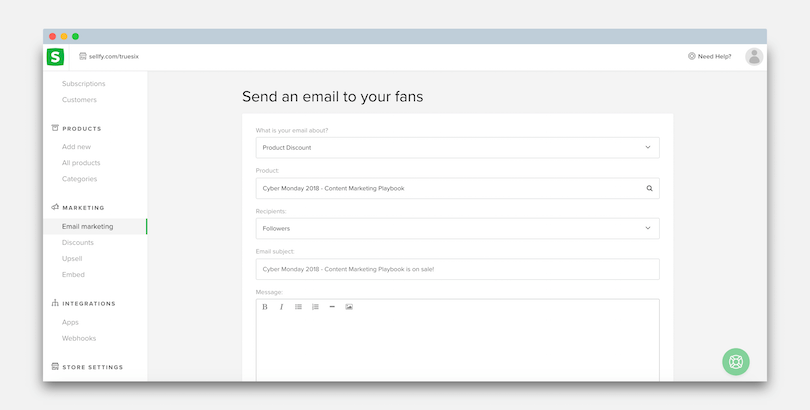Open the Followers recipients dropdown
Screen dimensions: 810x410
pos(458,228)
